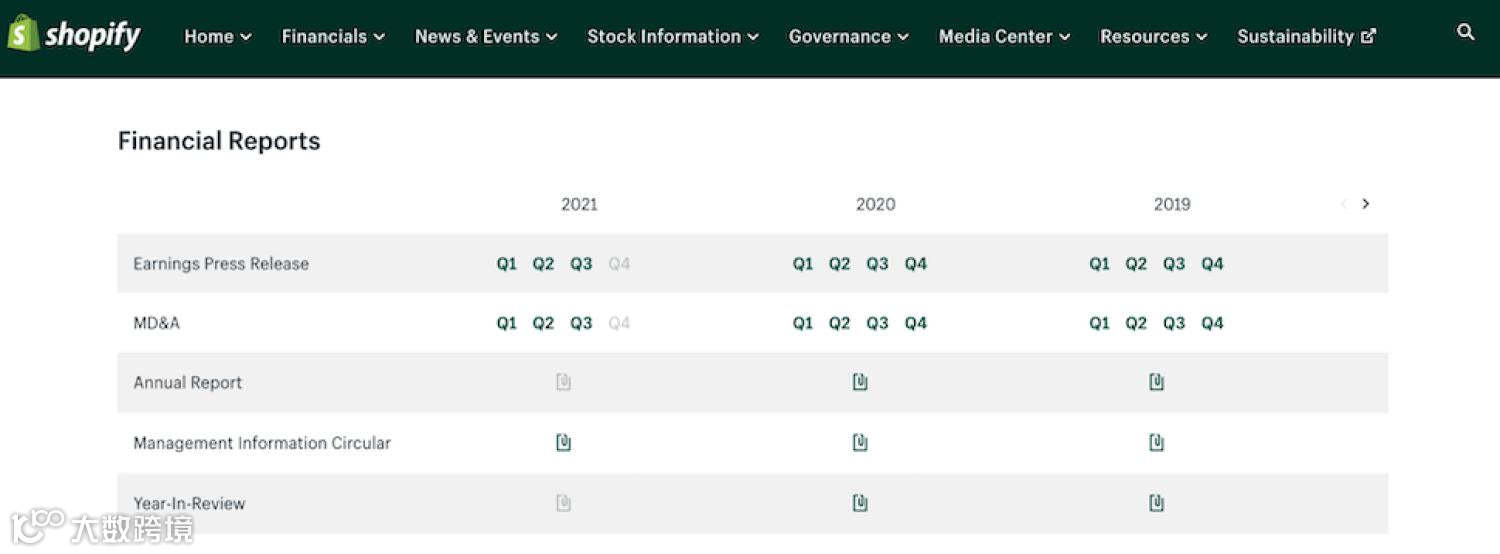Open 2019 Q4 Earnings Press Release
Viewport: 1500px width, 554px height.
pyautogui.click(x=1213, y=264)
